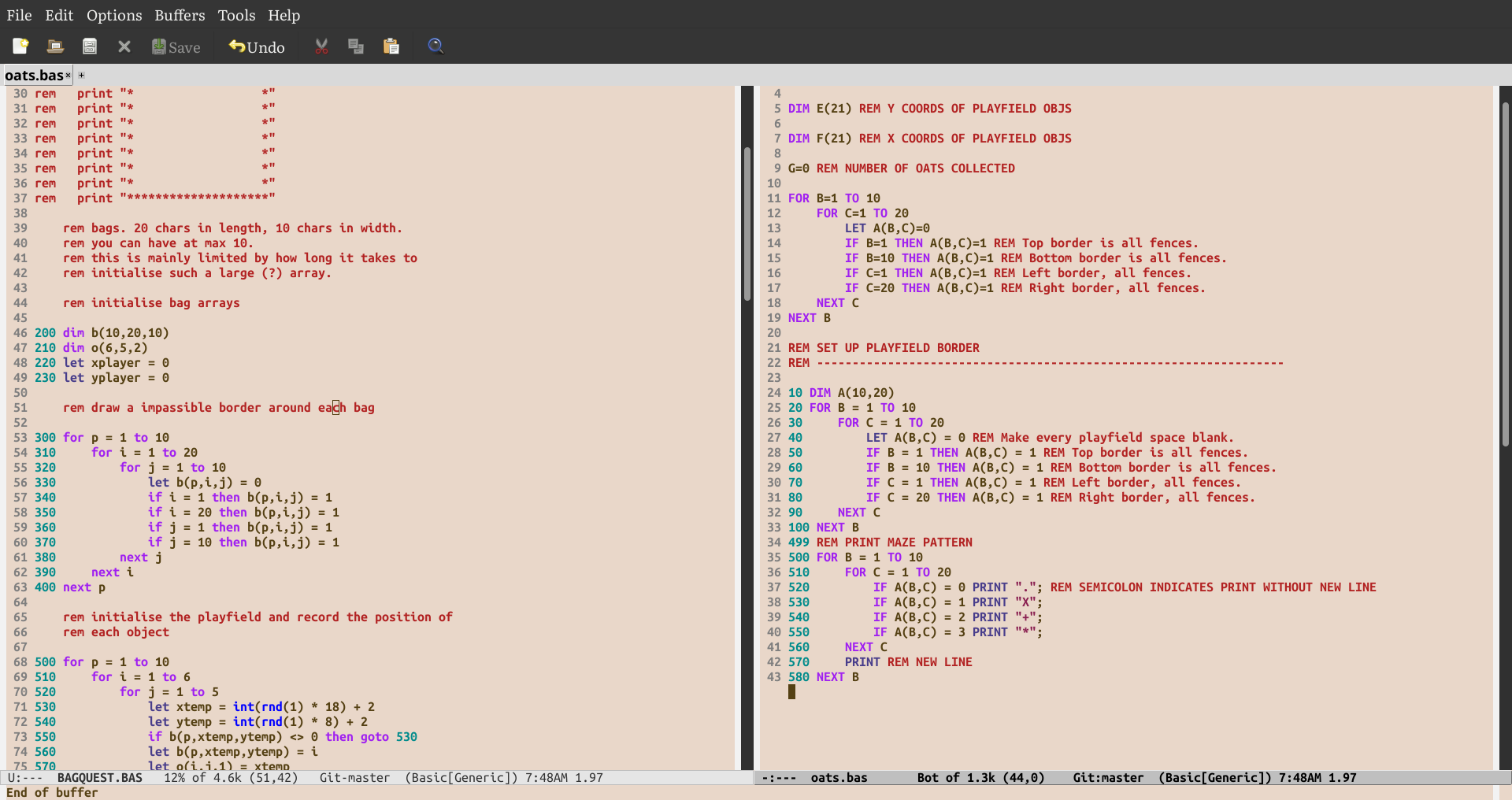1512x800 pixels.
Task: Click line '210 dim o(6,5,2)'
Action: (91, 348)
